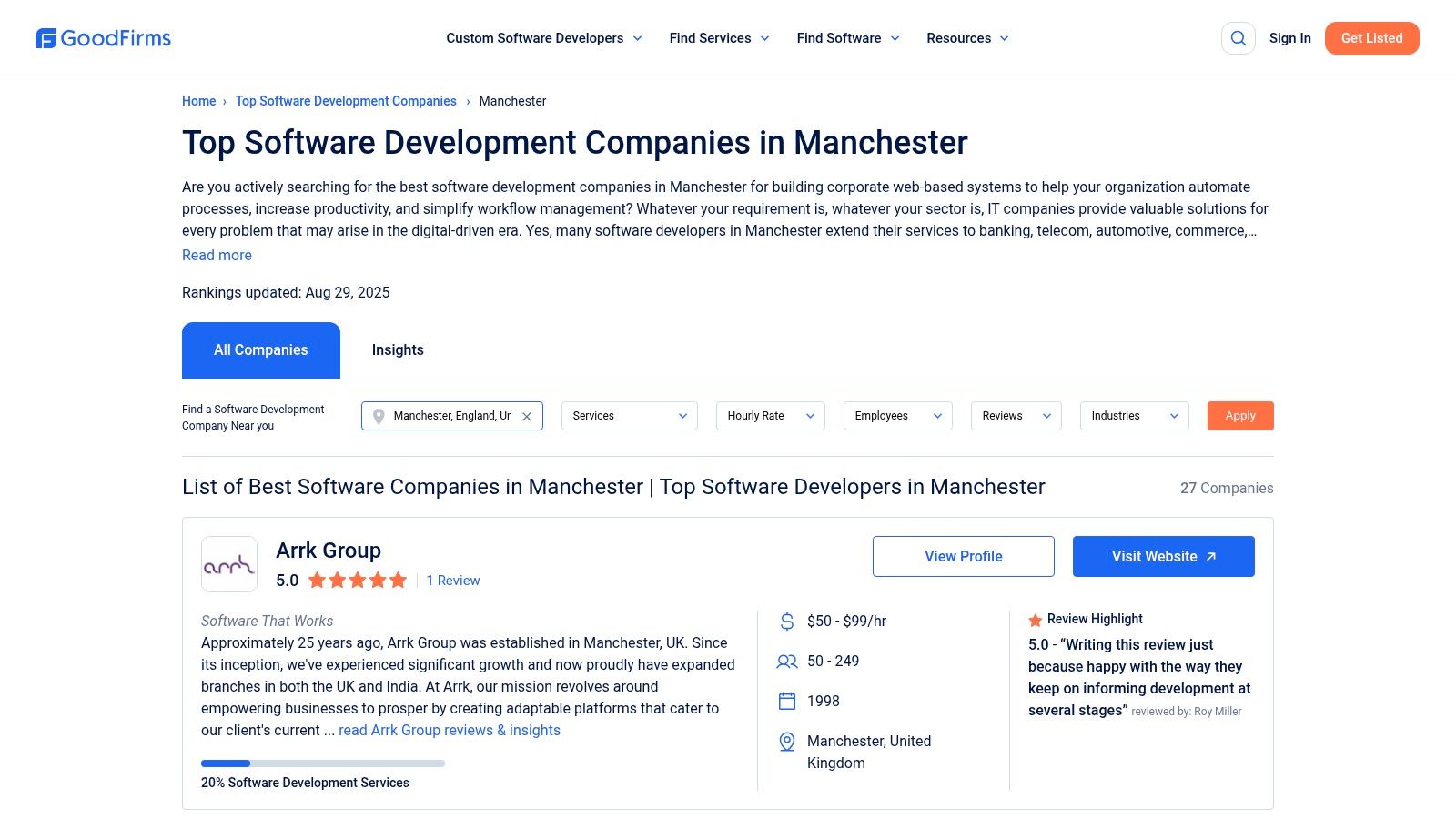This screenshot has height=819, width=1456.
Task: Open the Industries filter dropdown
Action: [x=1135, y=416]
